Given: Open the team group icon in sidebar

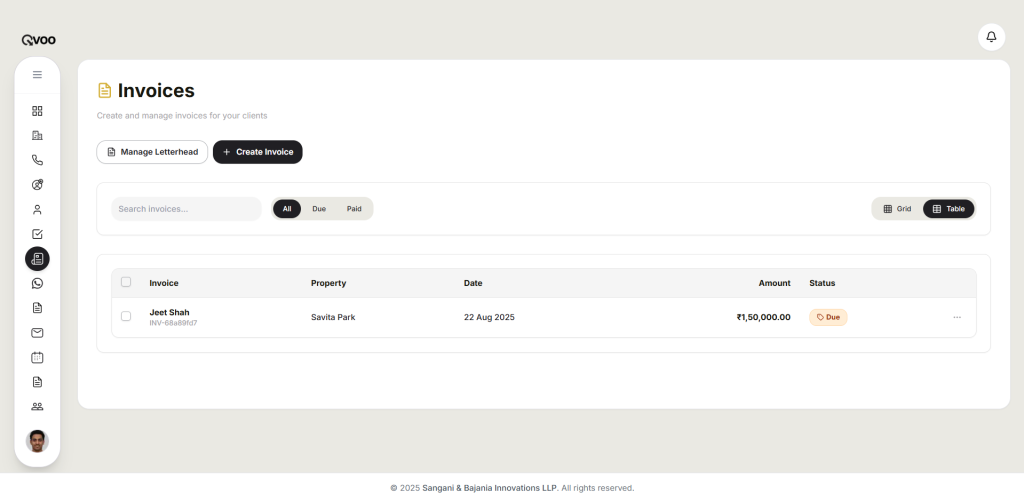Looking at the screenshot, I should point(37,407).
